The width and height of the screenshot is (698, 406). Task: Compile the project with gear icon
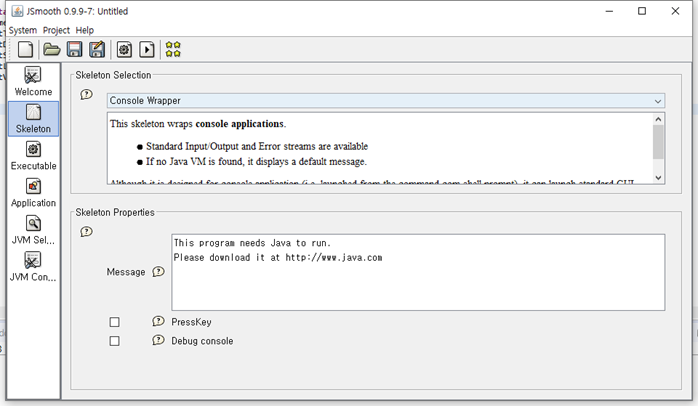click(x=124, y=49)
